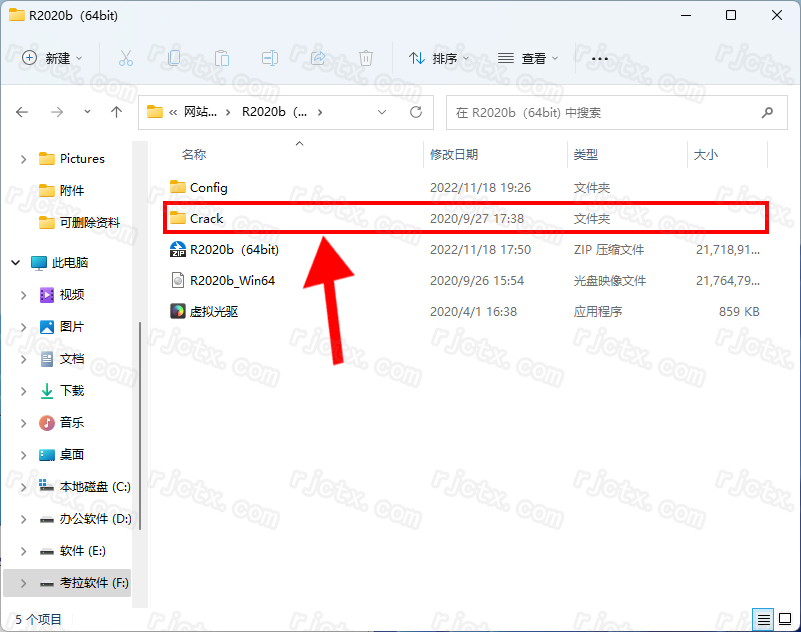Screen dimensions: 801x632
Task: Collapse the 此电脑 tree node
Action: click(16, 263)
